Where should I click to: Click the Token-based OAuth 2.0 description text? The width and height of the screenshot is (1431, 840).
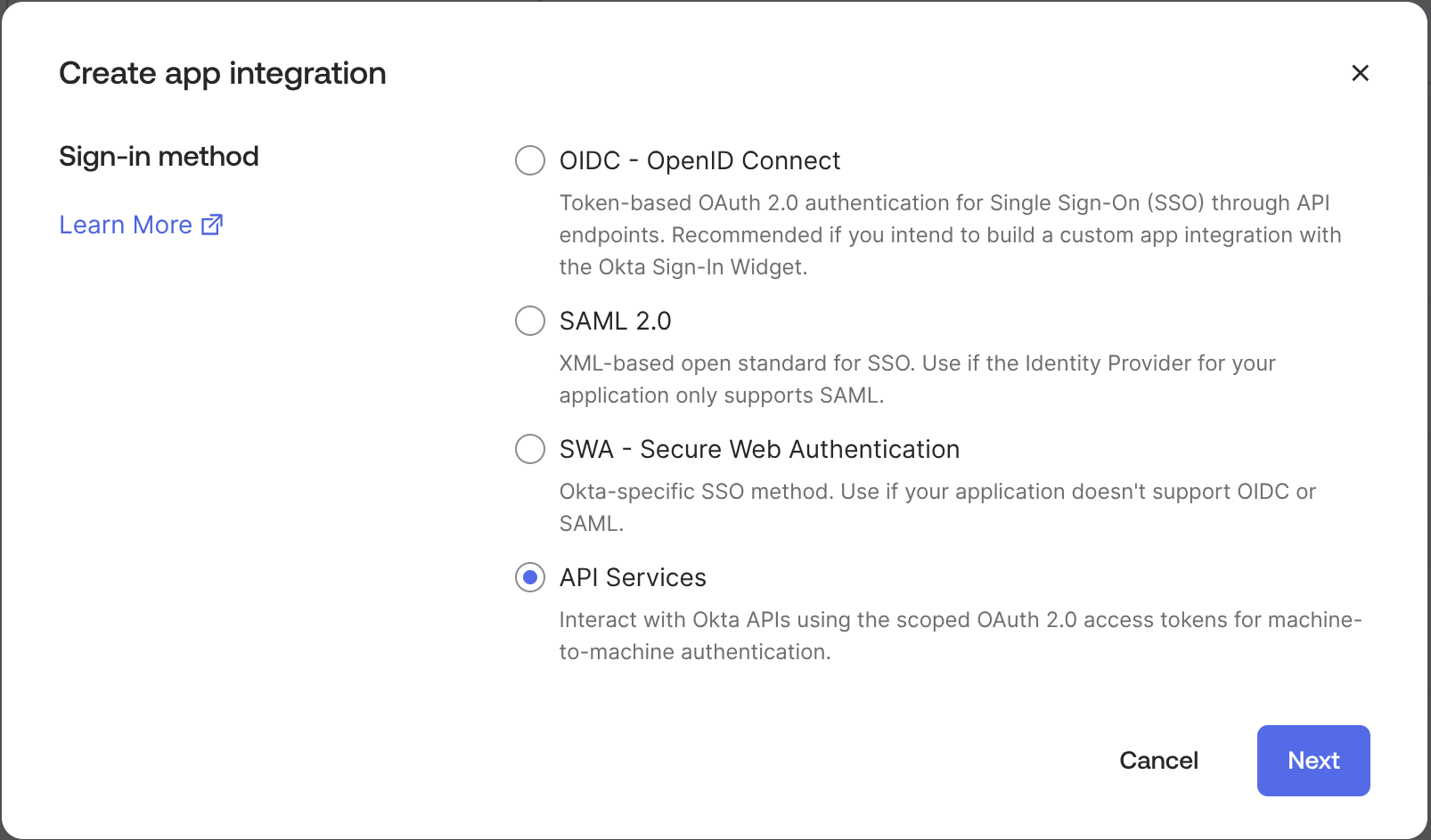pyautogui.click(x=950, y=235)
